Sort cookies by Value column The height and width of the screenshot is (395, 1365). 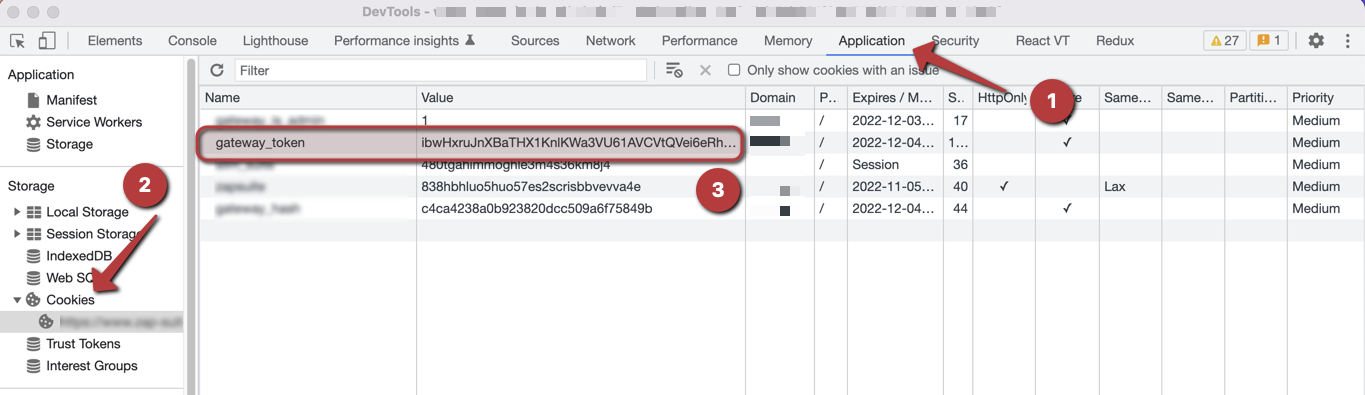(581, 98)
